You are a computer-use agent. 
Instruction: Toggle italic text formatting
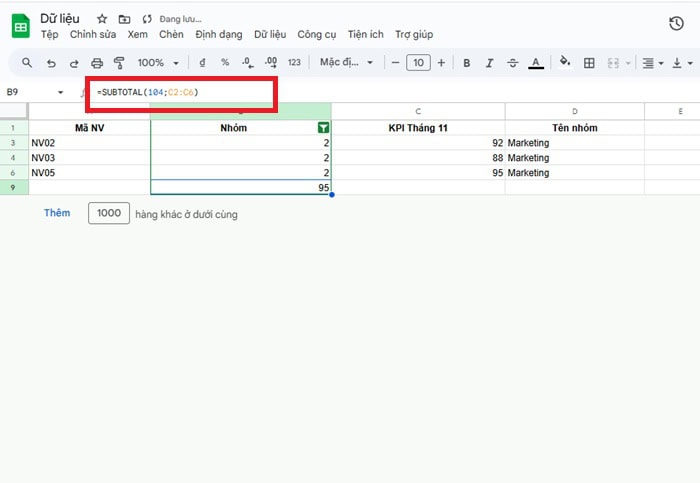tap(491, 63)
